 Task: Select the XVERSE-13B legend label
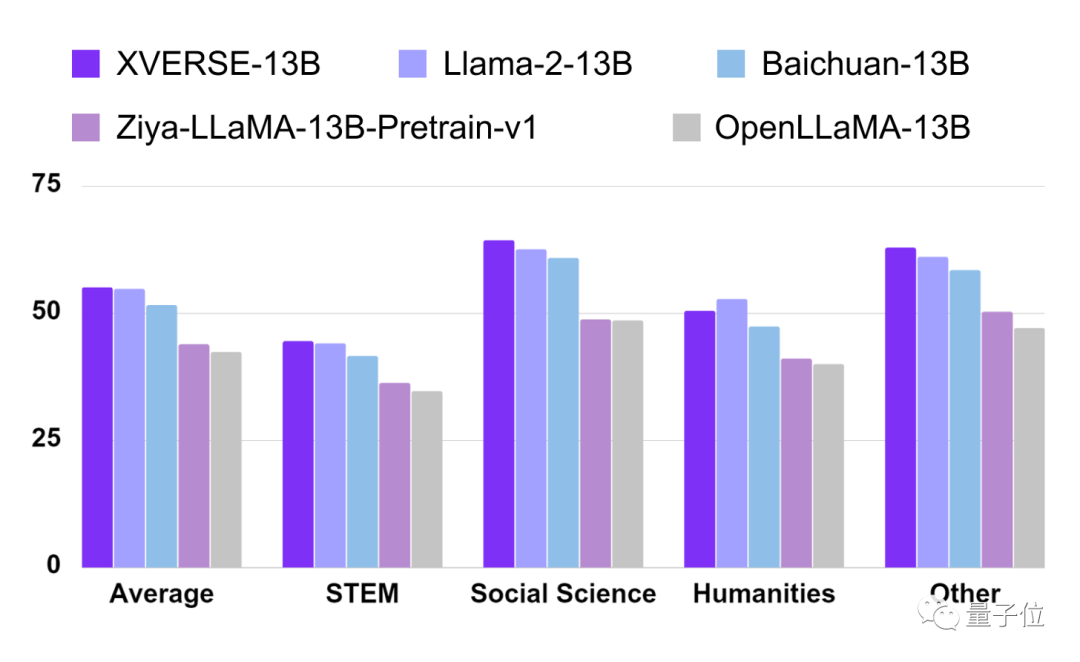click(218, 64)
